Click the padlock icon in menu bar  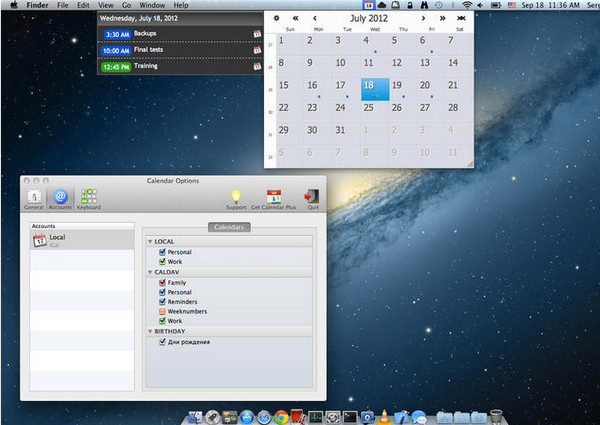click(410, 5)
